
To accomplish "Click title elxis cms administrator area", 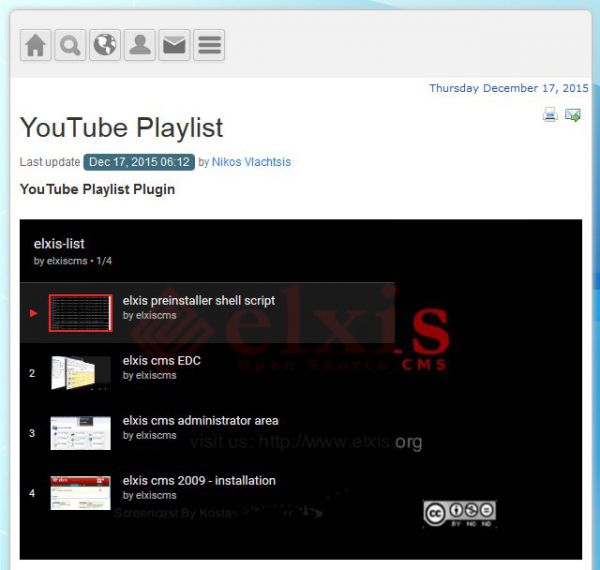I will coord(201,420).
